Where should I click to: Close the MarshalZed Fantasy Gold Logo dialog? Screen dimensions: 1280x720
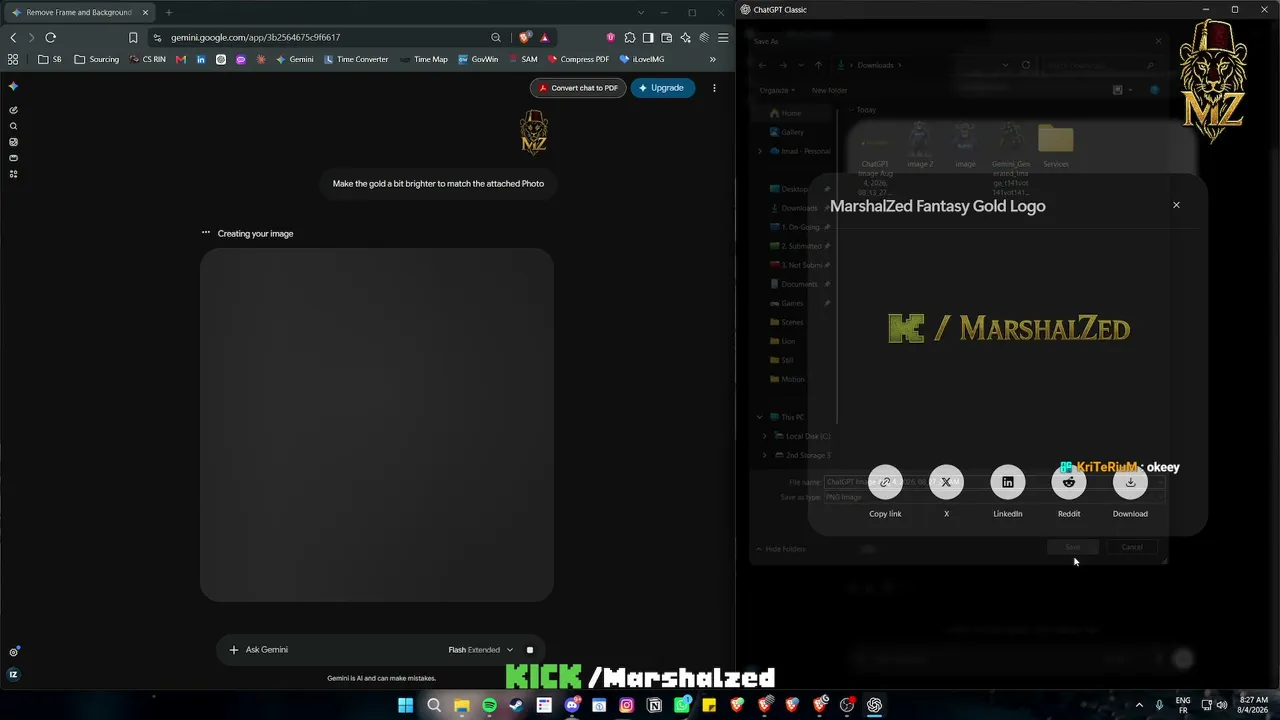tap(1176, 205)
